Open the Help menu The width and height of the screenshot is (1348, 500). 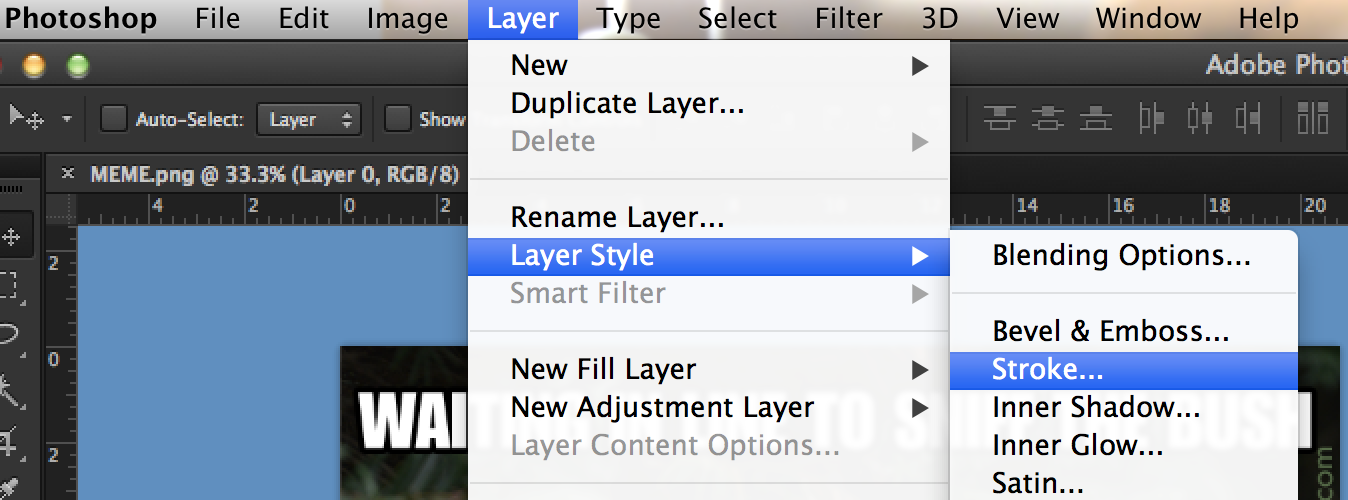point(1269,18)
